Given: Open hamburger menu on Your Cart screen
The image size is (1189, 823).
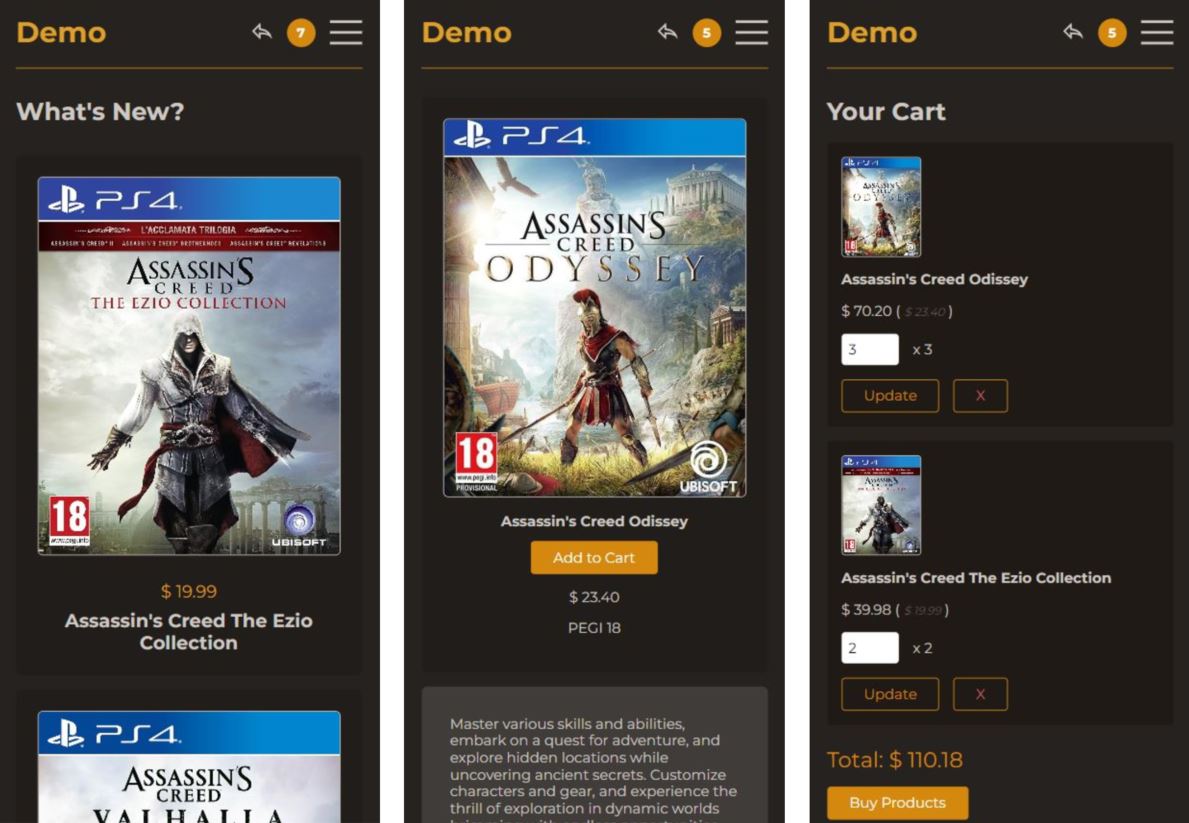Looking at the screenshot, I should pyautogui.click(x=1157, y=33).
